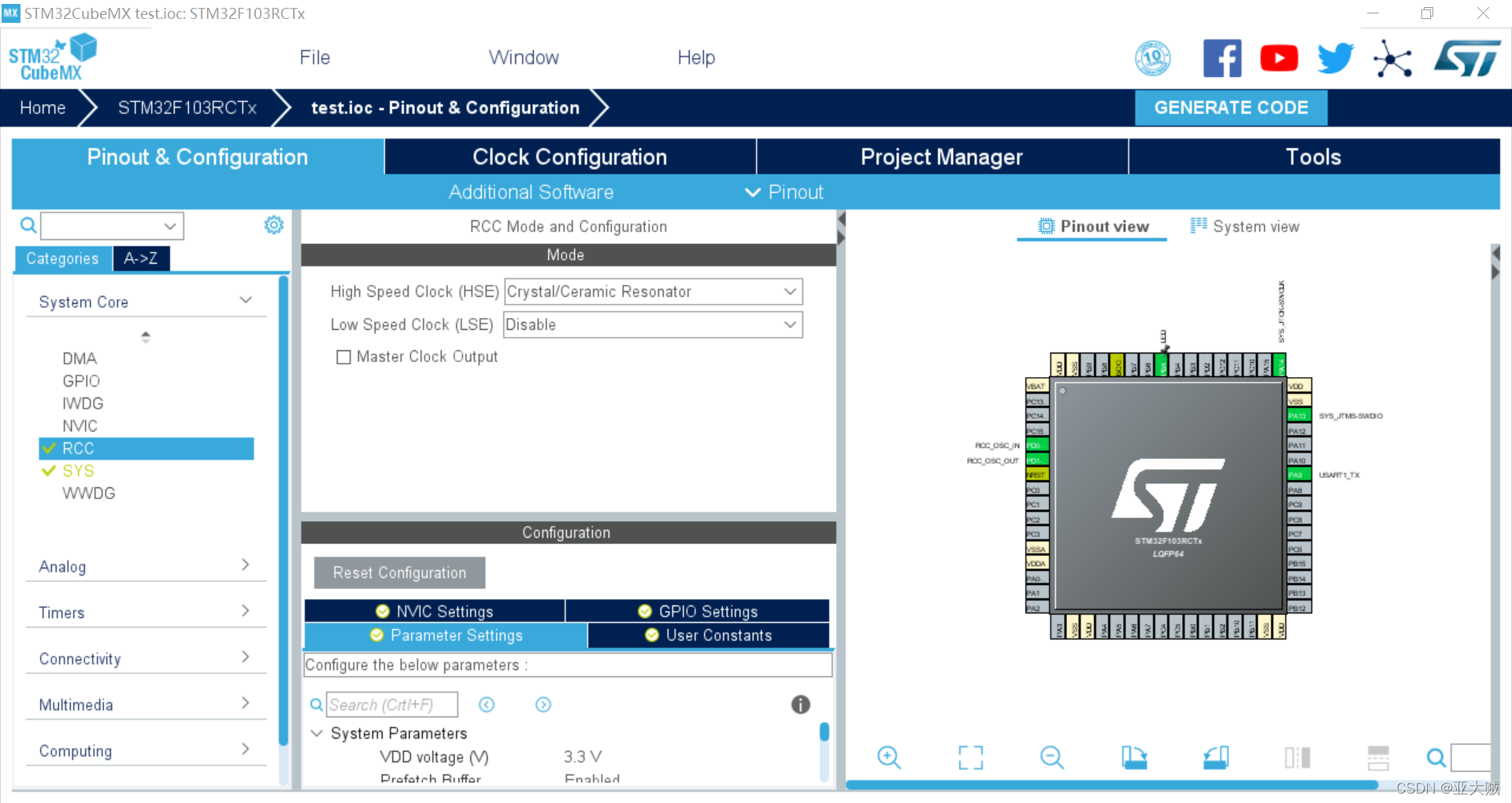This screenshot has height=803, width=1512.
Task: Switch to the Tools tab
Action: point(1314,157)
